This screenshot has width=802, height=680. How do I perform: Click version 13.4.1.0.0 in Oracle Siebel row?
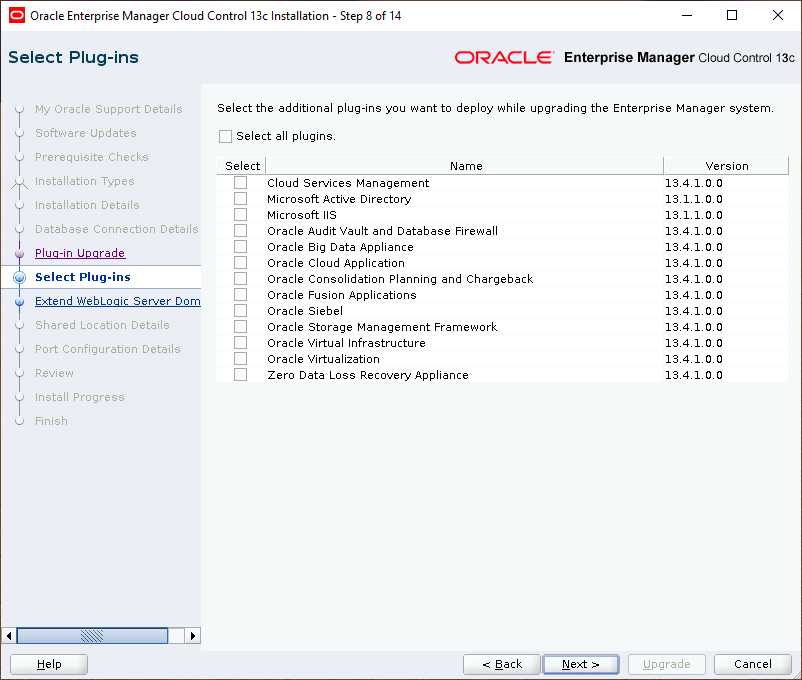coord(694,311)
